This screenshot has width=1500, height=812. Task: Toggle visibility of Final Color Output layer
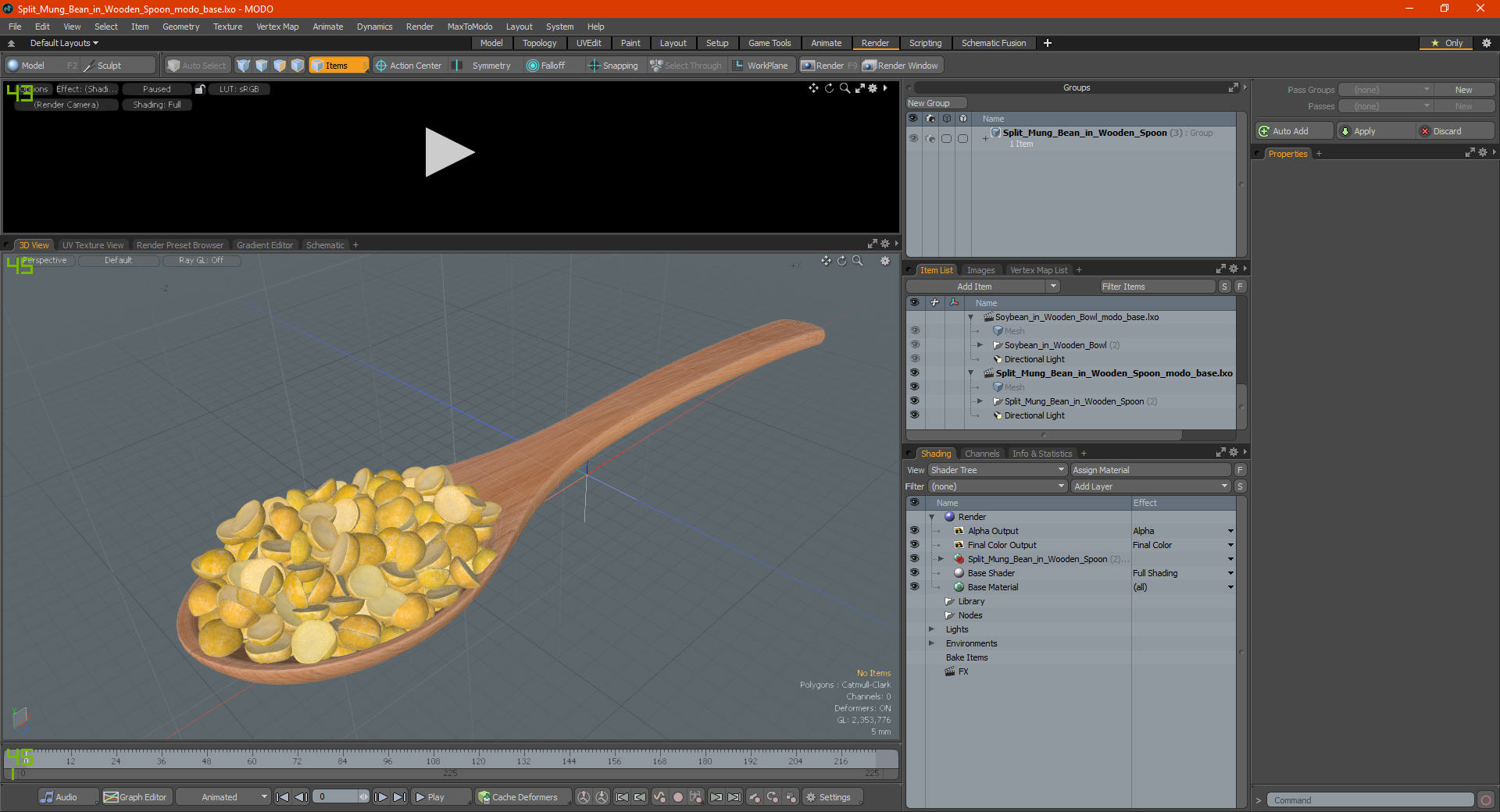tap(914, 545)
